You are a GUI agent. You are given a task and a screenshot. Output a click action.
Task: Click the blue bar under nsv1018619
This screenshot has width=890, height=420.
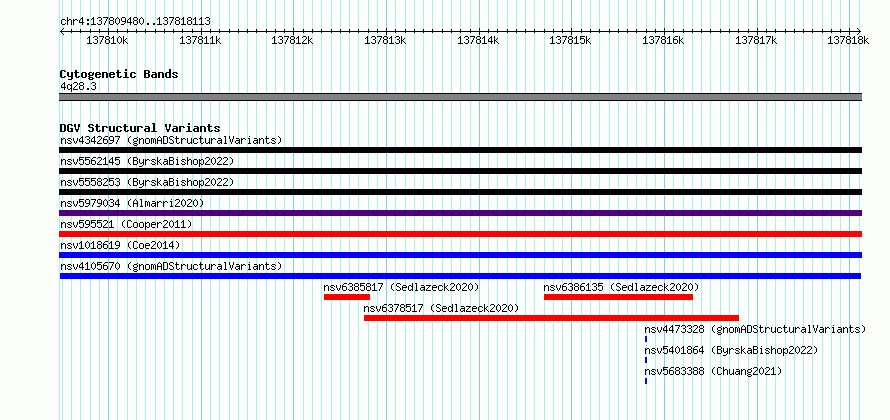pos(460,255)
